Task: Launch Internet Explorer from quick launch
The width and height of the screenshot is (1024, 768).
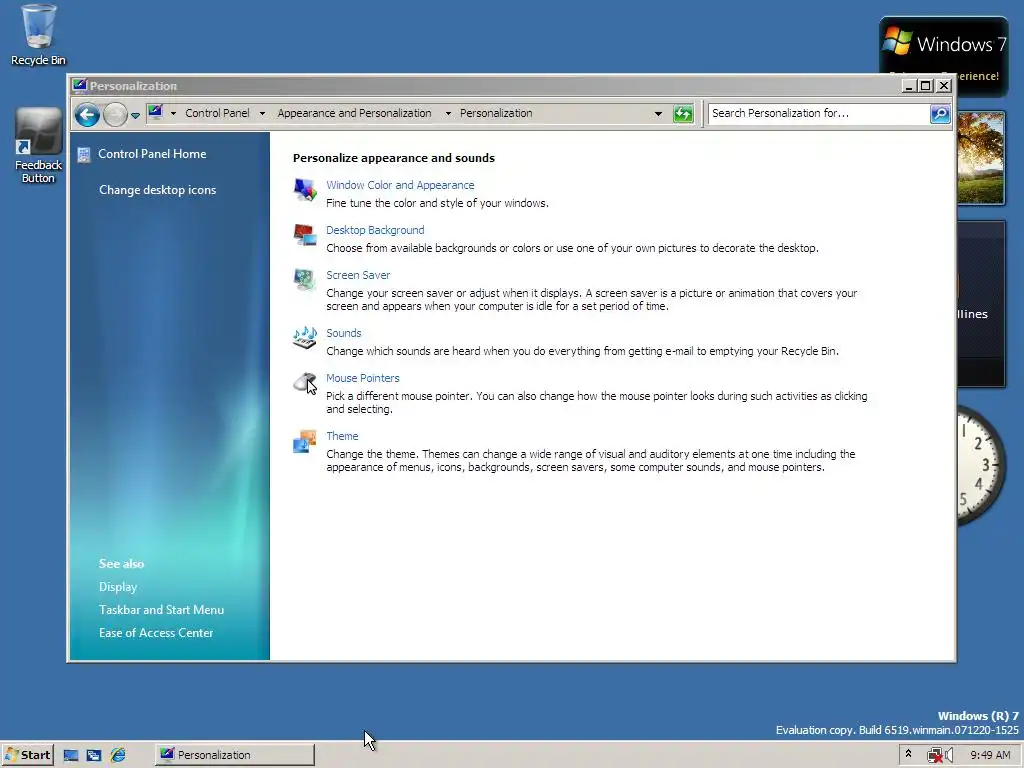Action: point(118,755)
